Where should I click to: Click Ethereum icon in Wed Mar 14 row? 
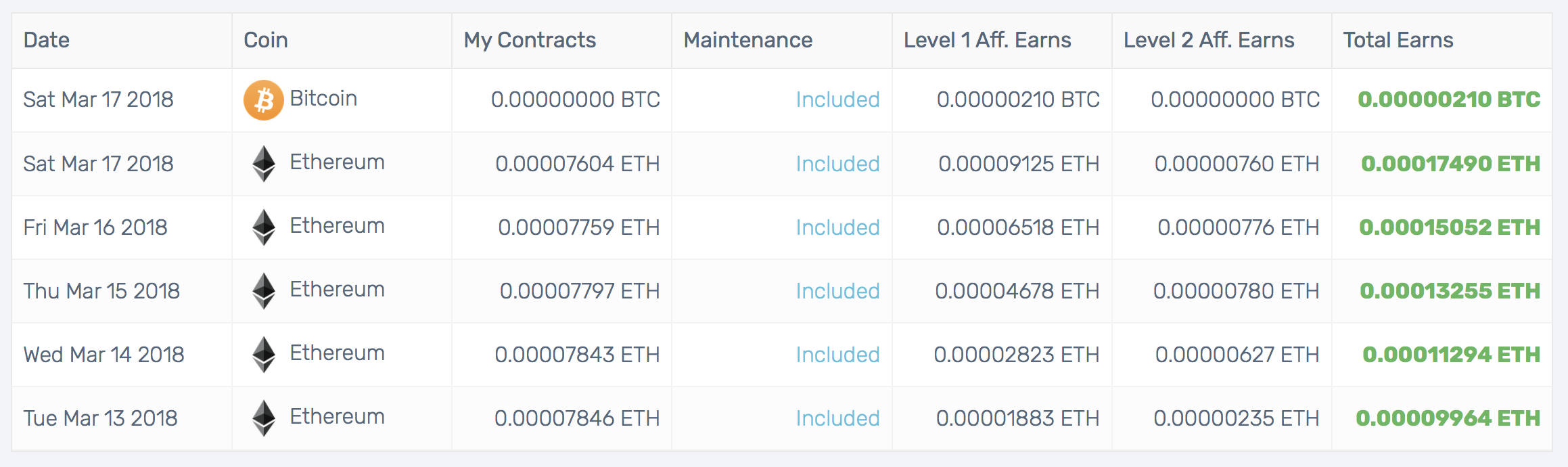263,355
